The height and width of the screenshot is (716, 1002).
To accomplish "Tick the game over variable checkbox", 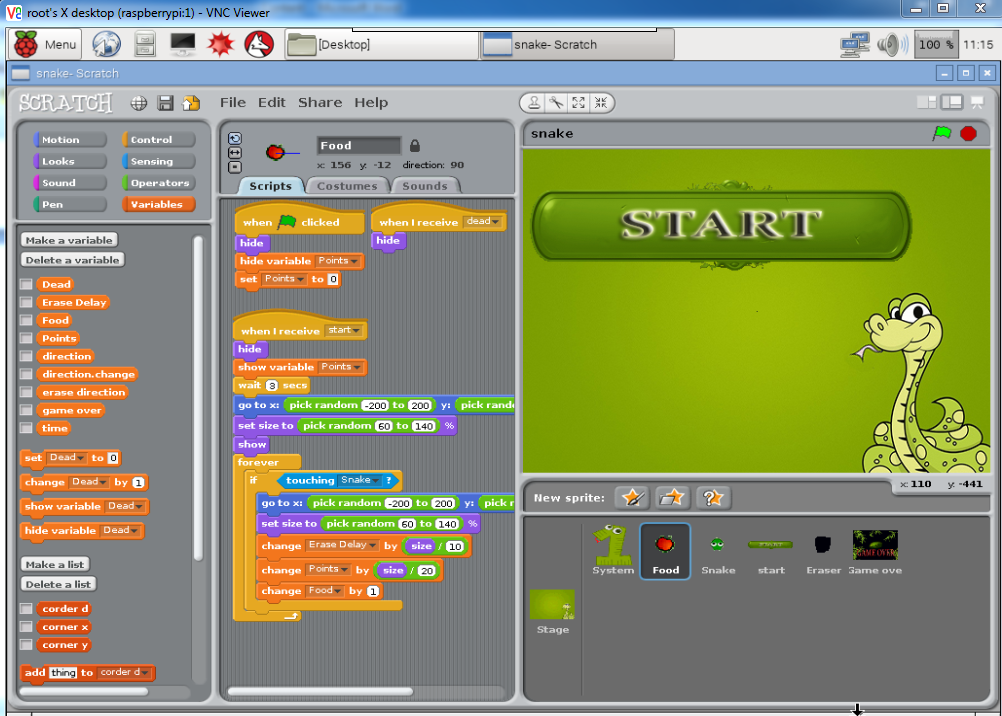I will (27, 411).
